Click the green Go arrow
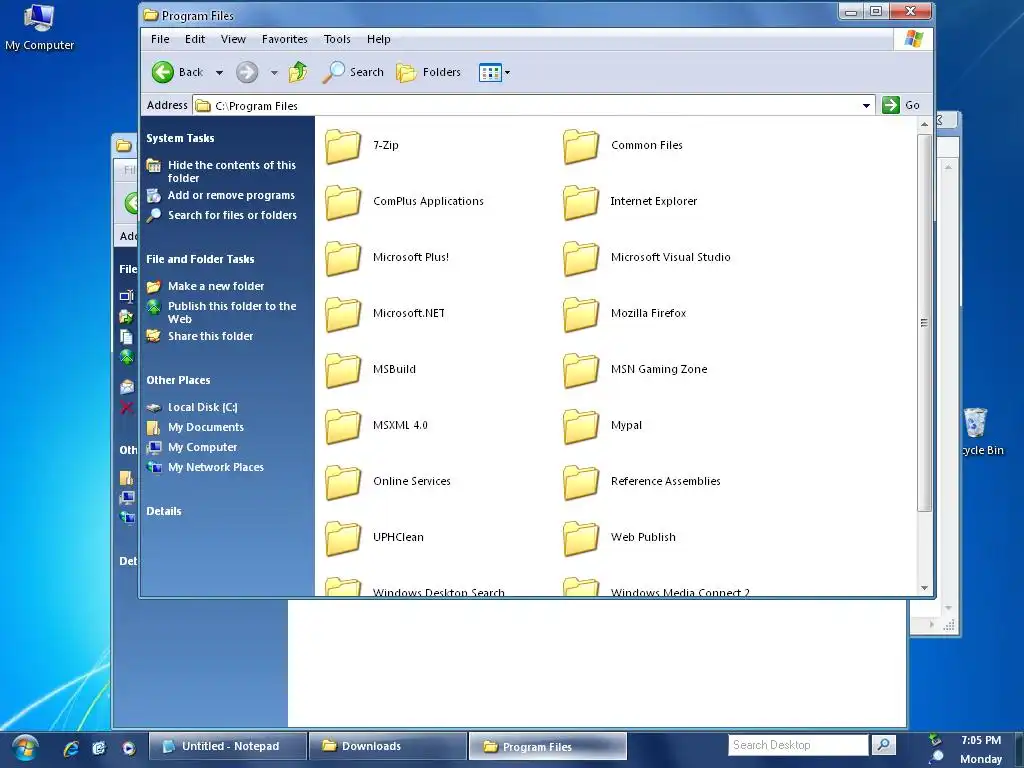 tap(891, 105)
